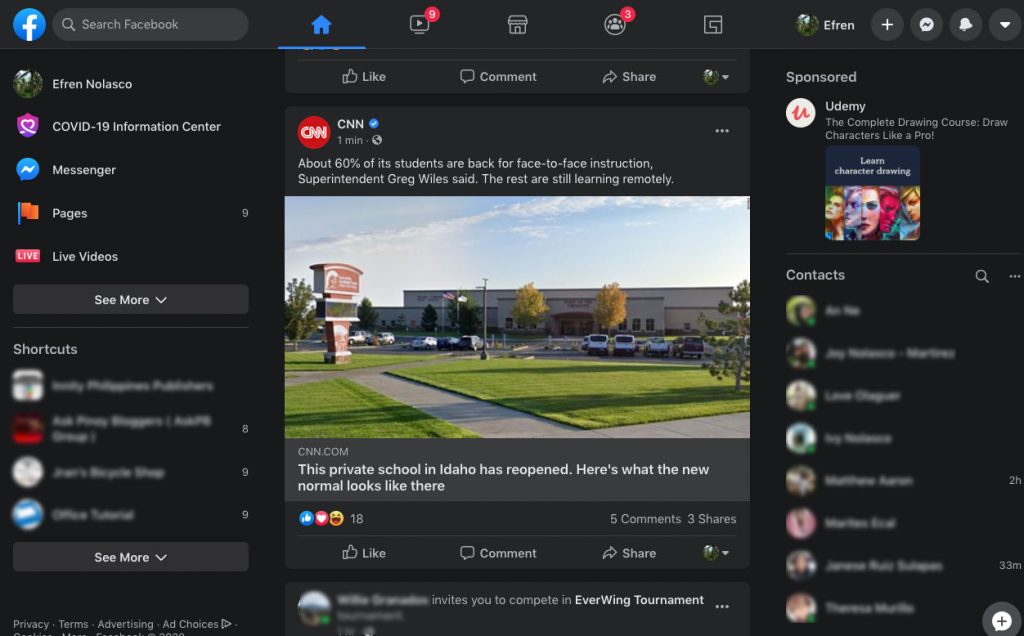Open 5 Comments on CNN post
Screen dimensions: 1024x636
(x=645, y=518)
